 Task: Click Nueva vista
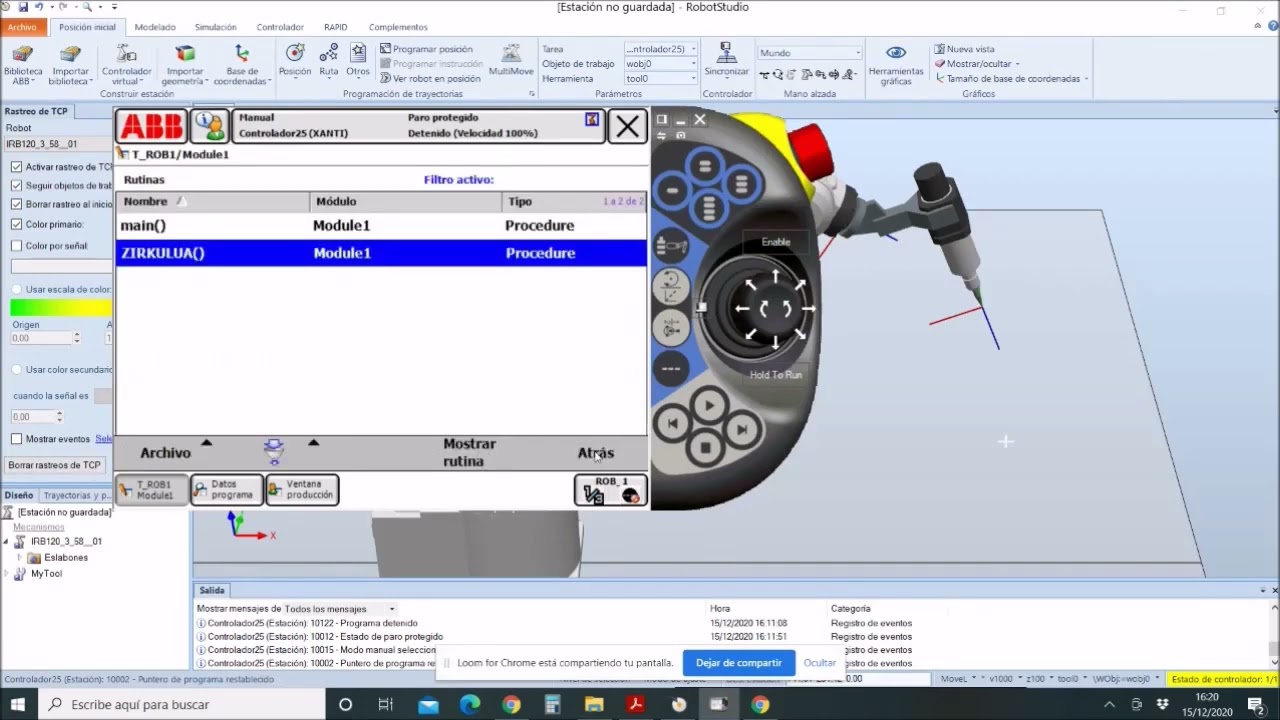(964, 49)
